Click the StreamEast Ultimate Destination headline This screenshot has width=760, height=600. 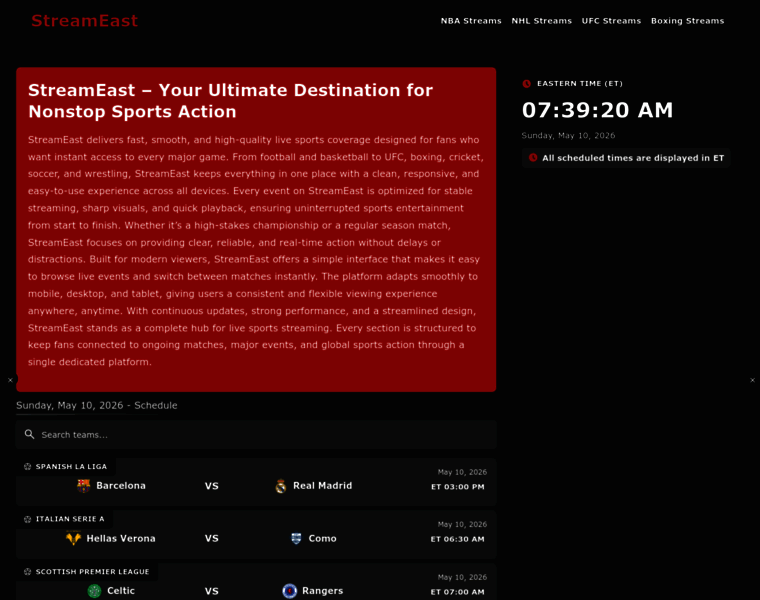[230, 101]
